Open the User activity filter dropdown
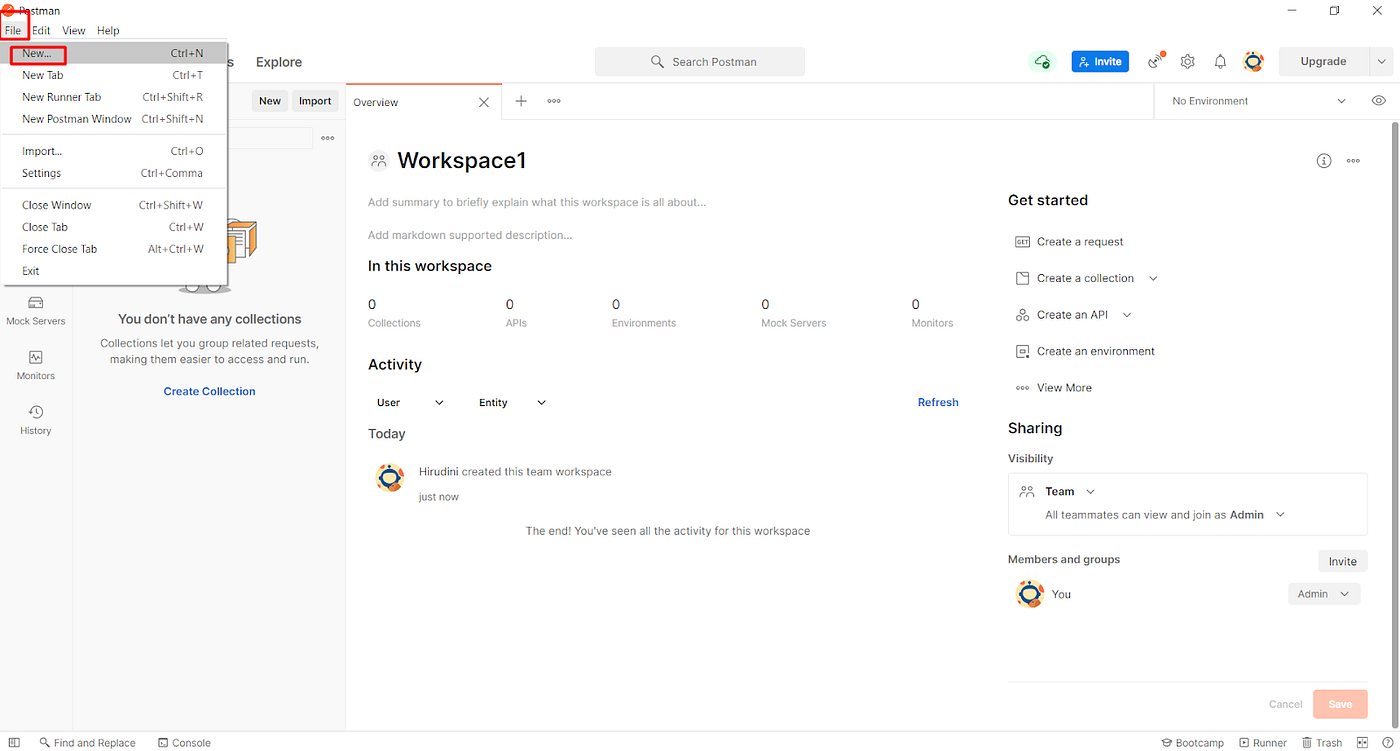This screenshot has height=751, width=1400. pyautogui.click(x=410, y=403)
